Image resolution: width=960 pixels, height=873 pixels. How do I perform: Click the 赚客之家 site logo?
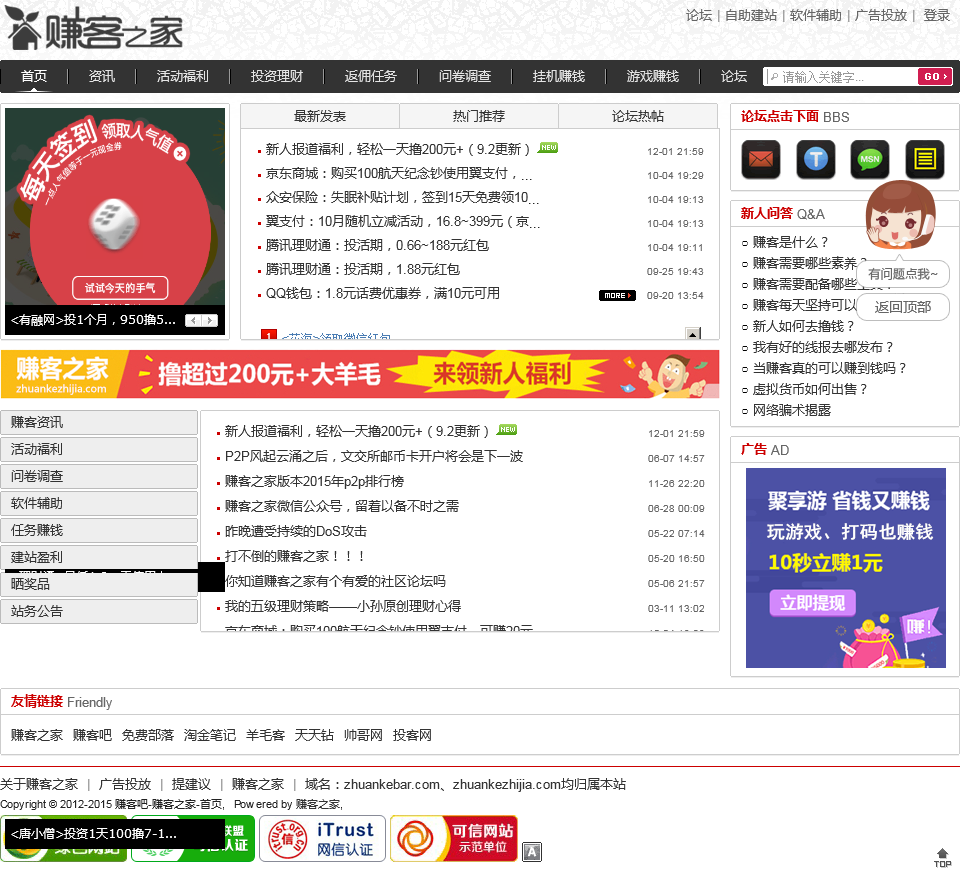[95, 29]
